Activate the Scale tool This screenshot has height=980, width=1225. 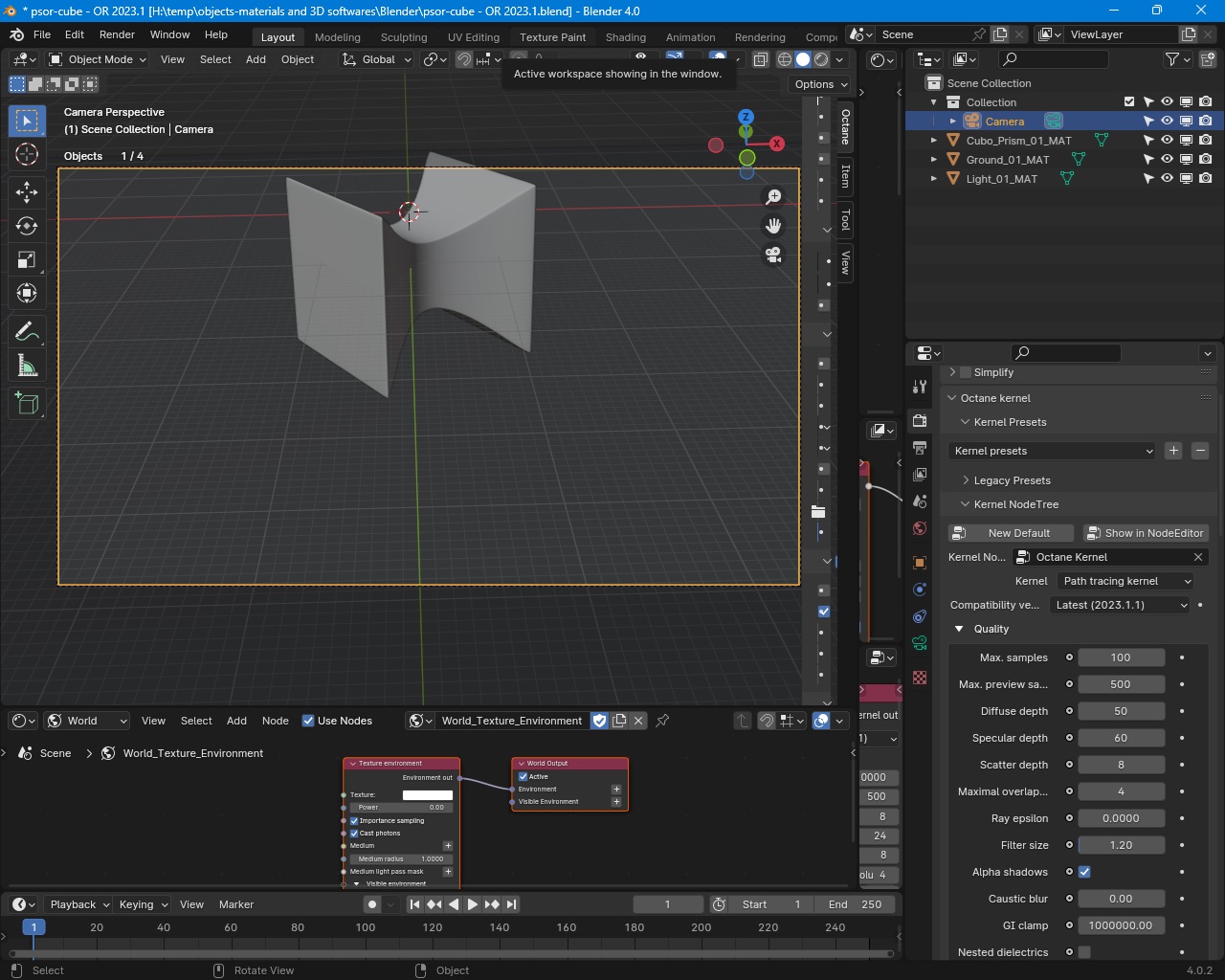point(27,260)
